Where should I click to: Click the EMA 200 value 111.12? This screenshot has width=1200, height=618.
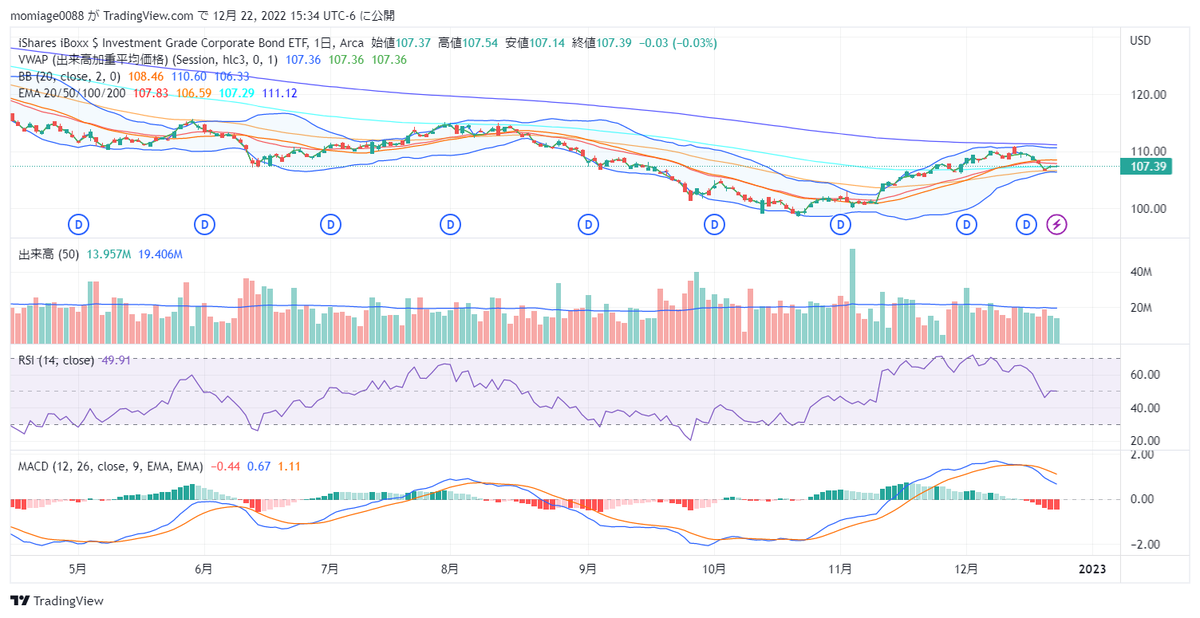278,92
